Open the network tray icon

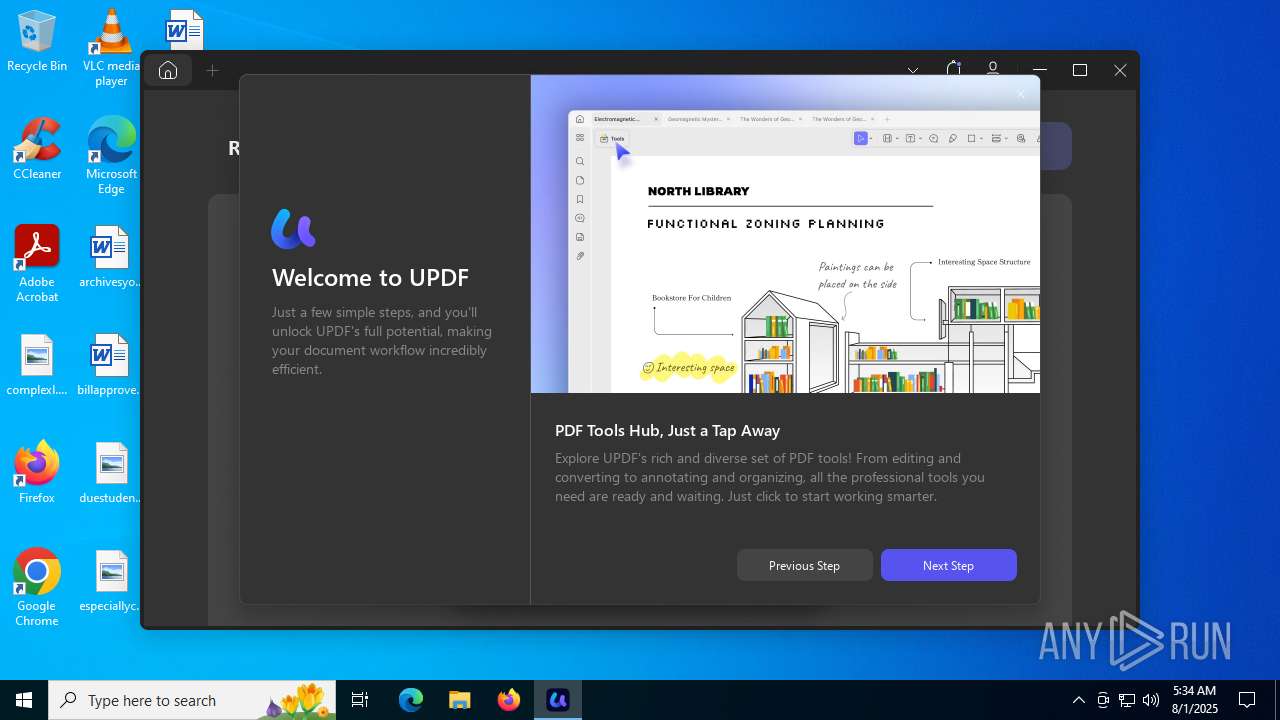1127,700
